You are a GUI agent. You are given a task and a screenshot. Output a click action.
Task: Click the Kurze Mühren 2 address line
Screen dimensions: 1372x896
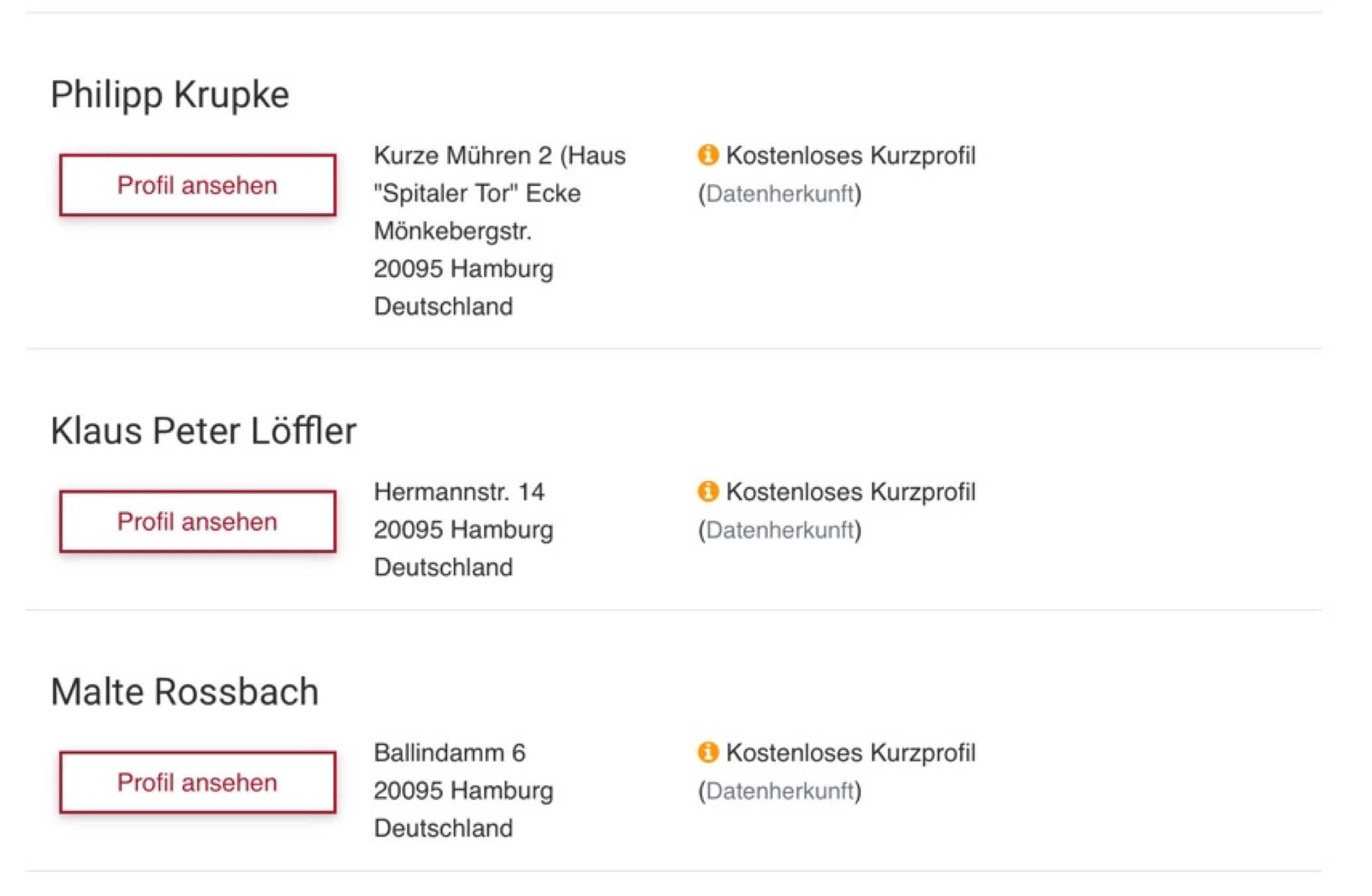coord(499,156)
